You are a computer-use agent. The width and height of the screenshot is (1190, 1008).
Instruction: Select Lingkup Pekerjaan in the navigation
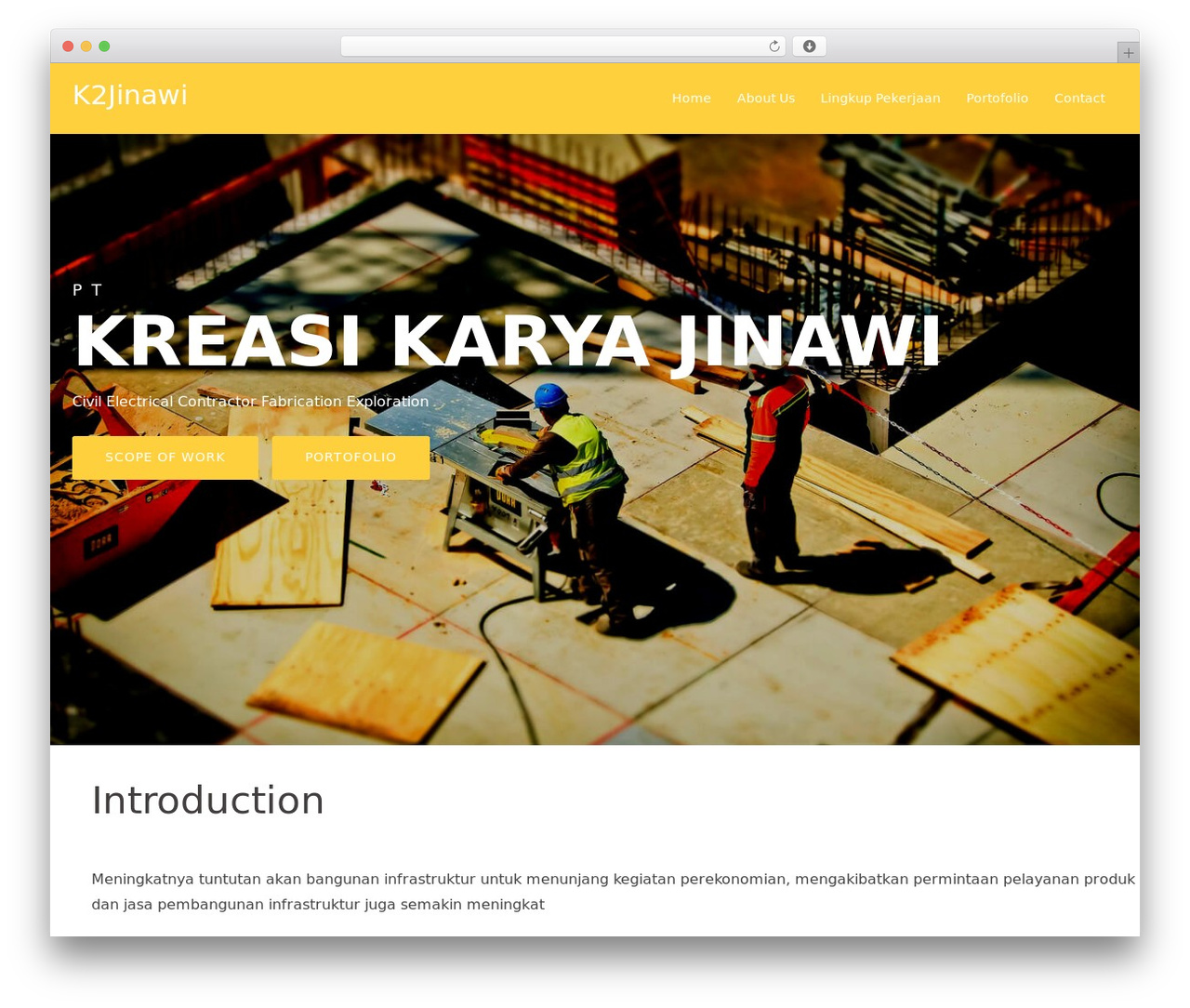(x=880, y=99)
